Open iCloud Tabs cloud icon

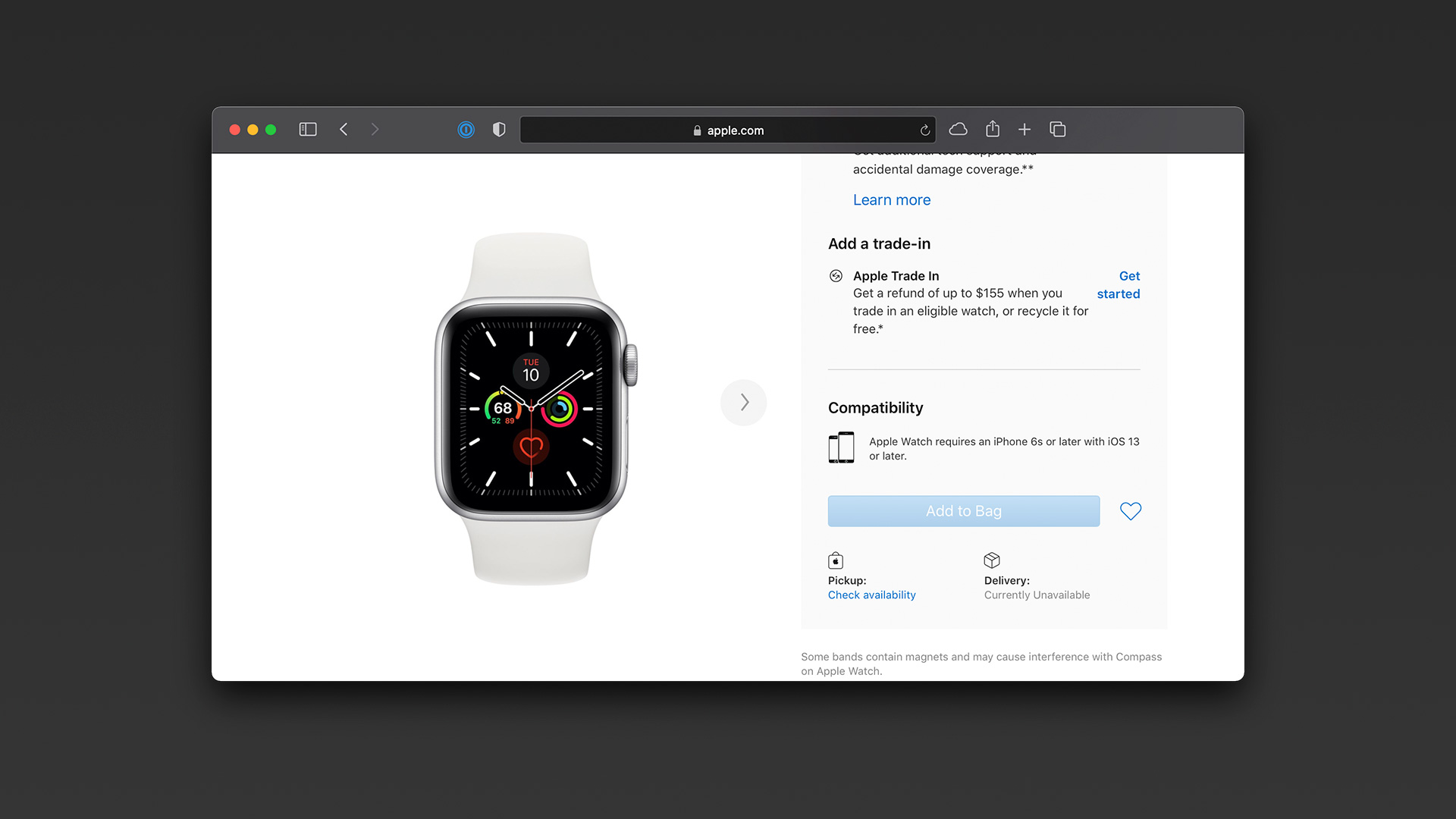pos(959,130)
